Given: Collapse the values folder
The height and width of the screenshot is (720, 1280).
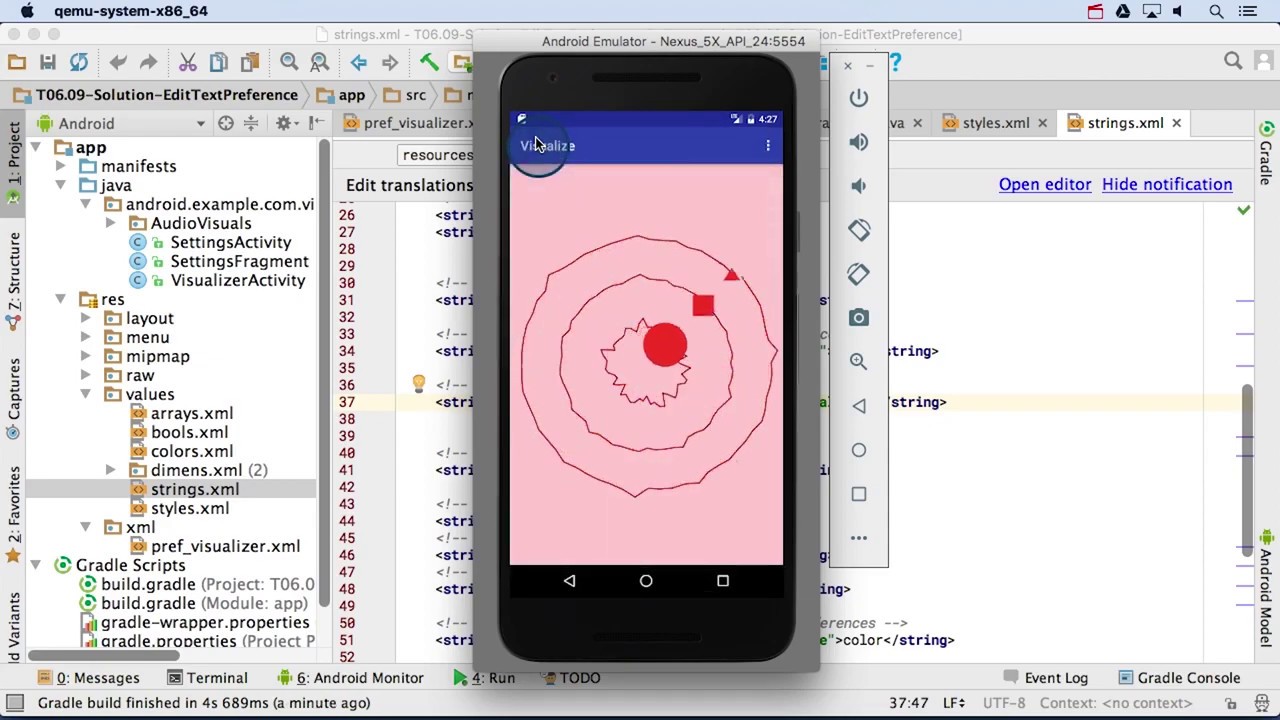Looking at the screenshot, I should pyautogui.click(x=85, y=394).
